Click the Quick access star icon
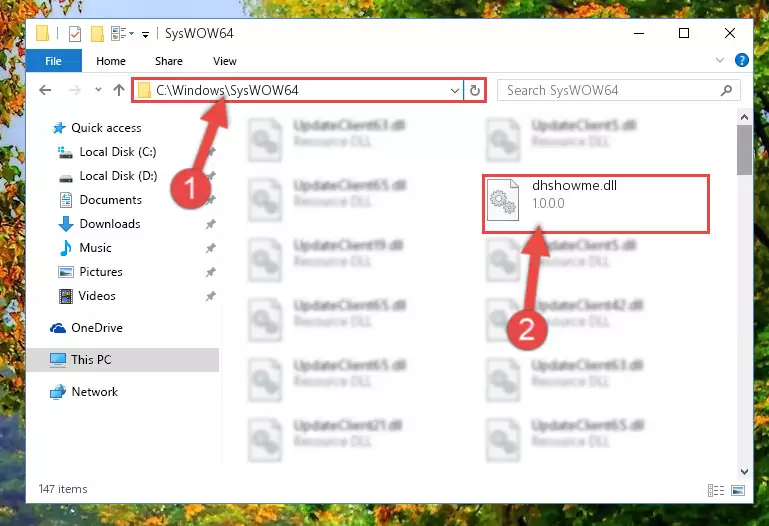 (x=59, y=128)
